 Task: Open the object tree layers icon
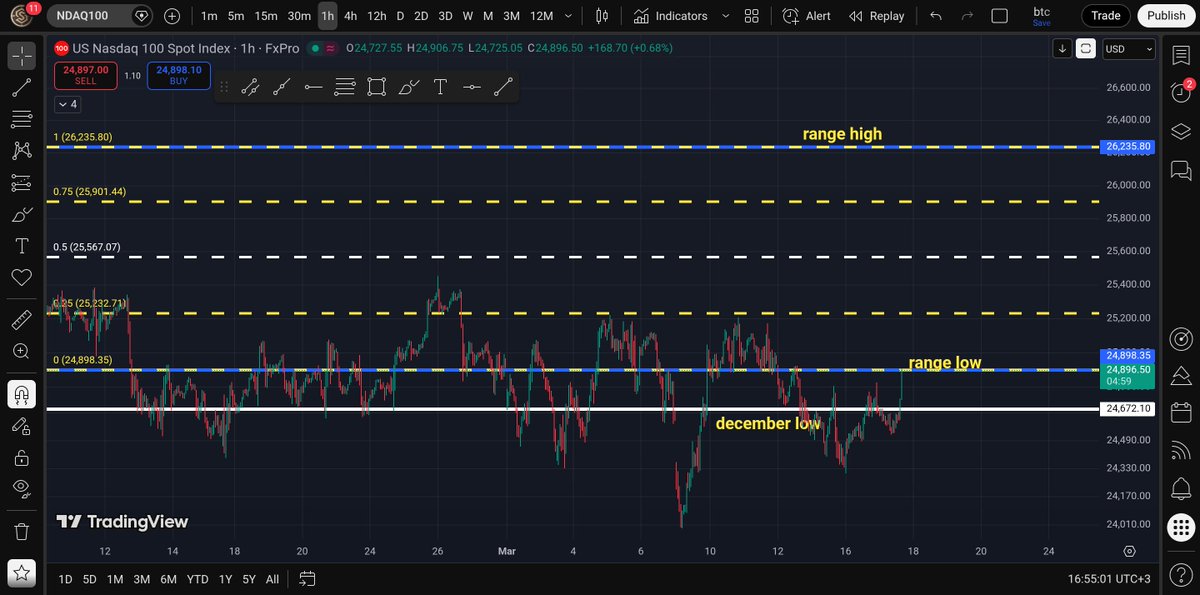click(1180, 132)
